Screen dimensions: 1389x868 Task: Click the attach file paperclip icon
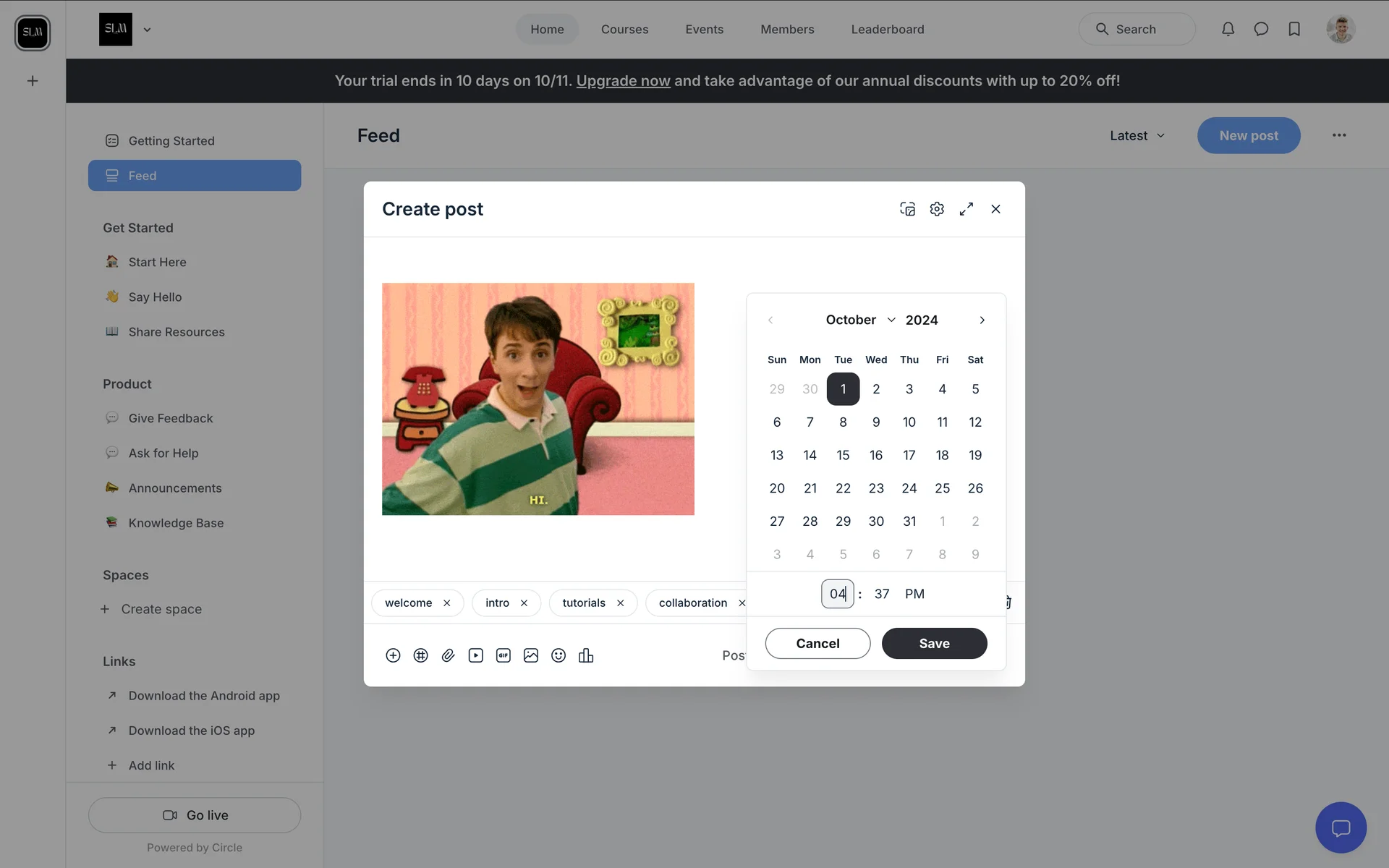click(449, 655)
